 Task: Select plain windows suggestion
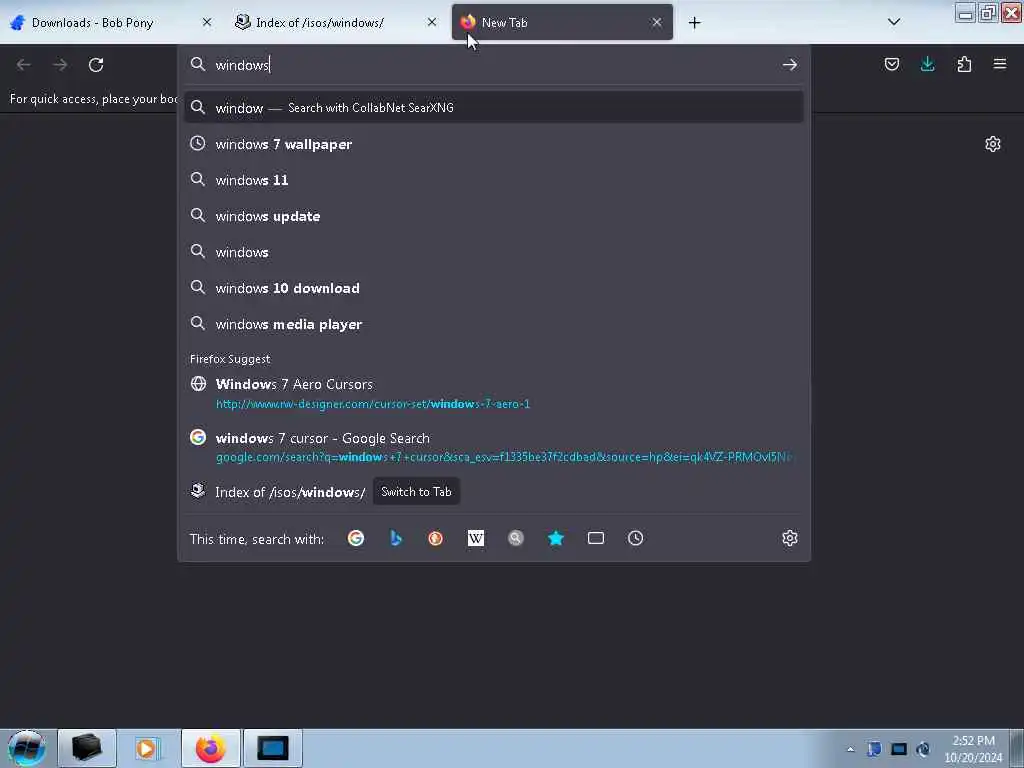click(494, 251)
